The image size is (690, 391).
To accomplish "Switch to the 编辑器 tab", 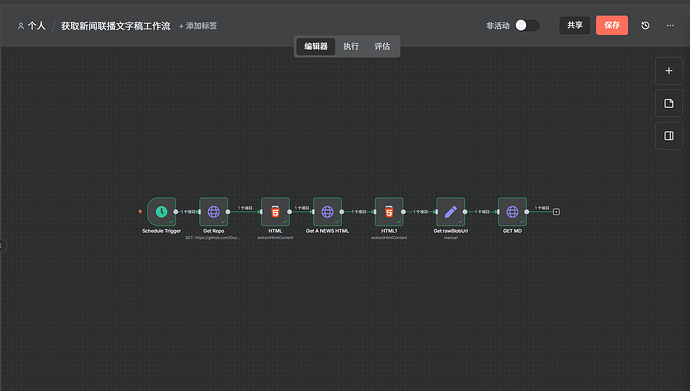I will pyautogui.click(x=316, y=46).
